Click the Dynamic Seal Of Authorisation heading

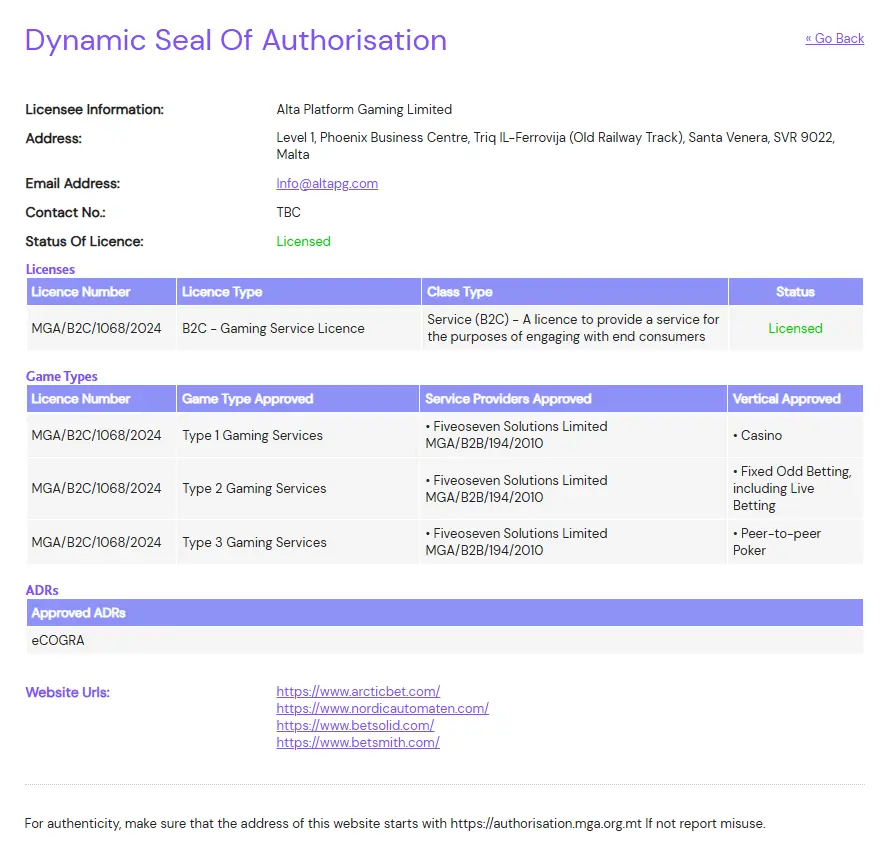pyautogui.click(x=236, y=41)
